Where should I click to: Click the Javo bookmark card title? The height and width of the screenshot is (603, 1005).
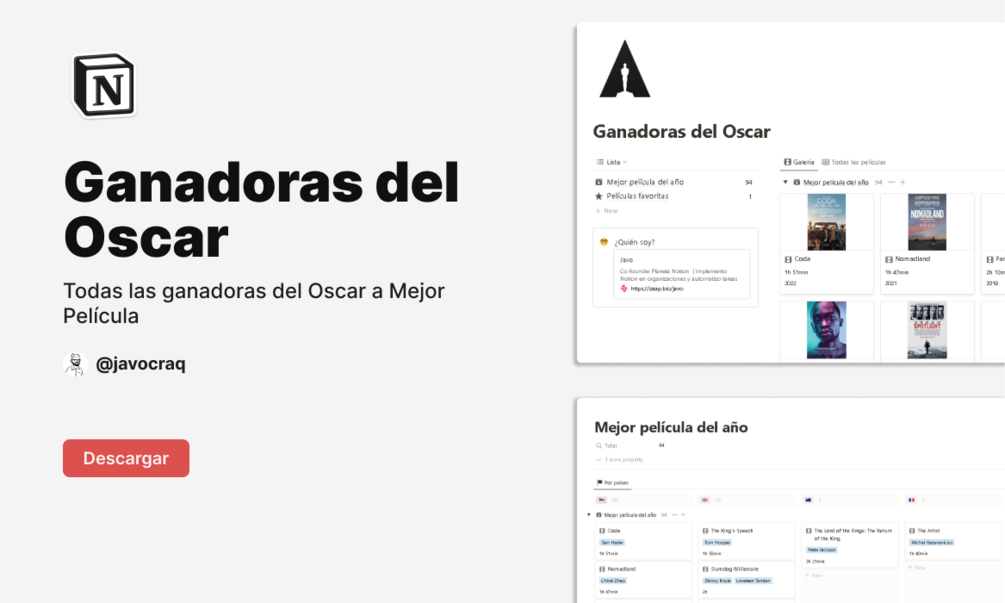click(x=627, y=260)
